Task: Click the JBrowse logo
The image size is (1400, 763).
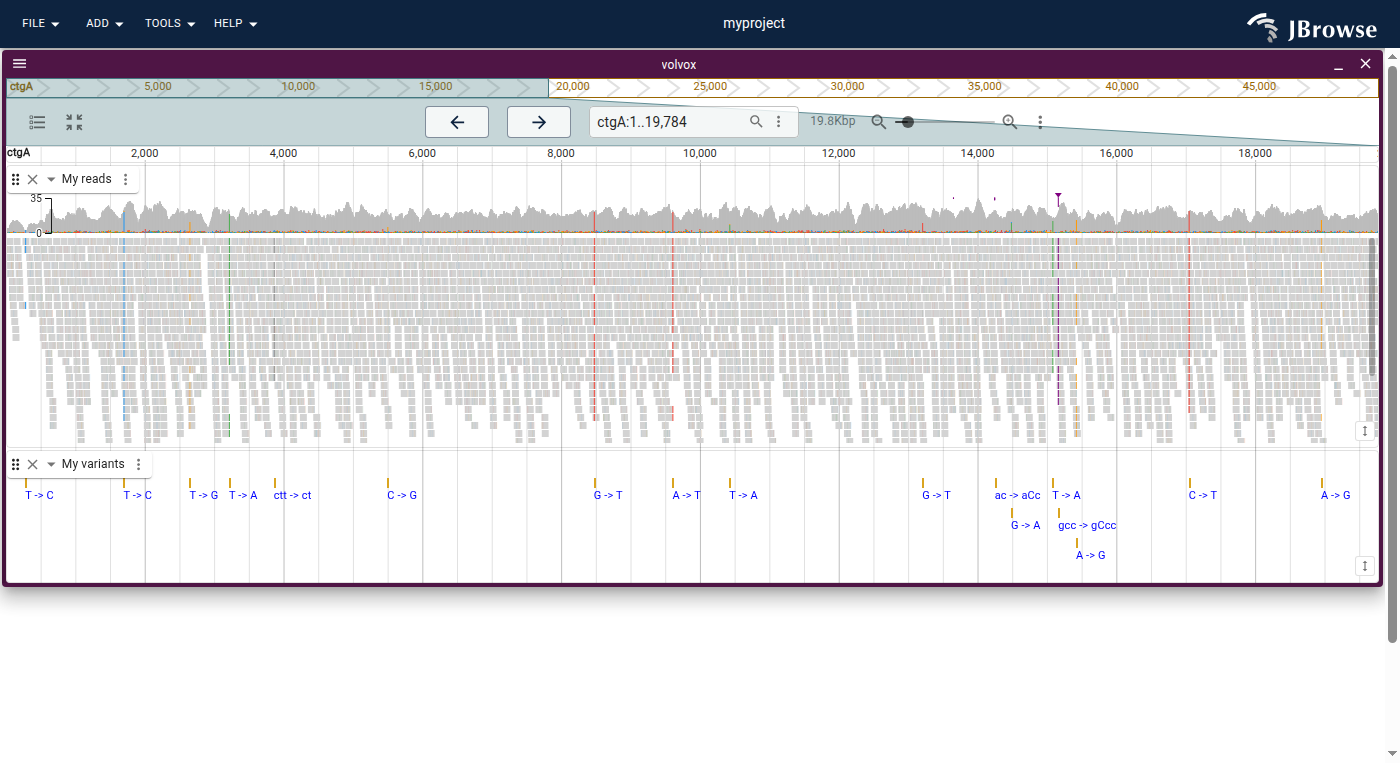Action: tap(1312, 27)
